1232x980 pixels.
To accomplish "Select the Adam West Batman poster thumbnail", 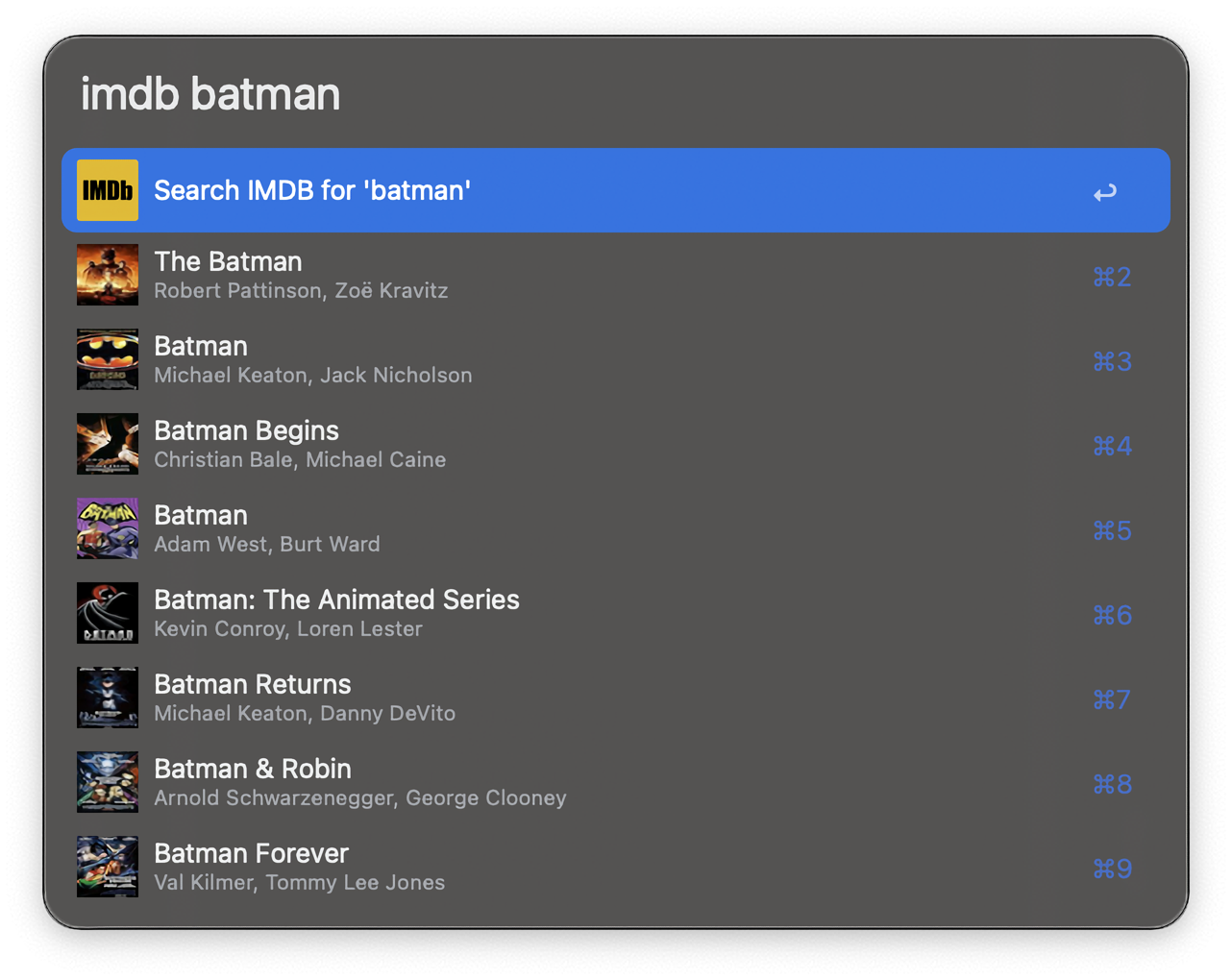I will coord(107,528).
